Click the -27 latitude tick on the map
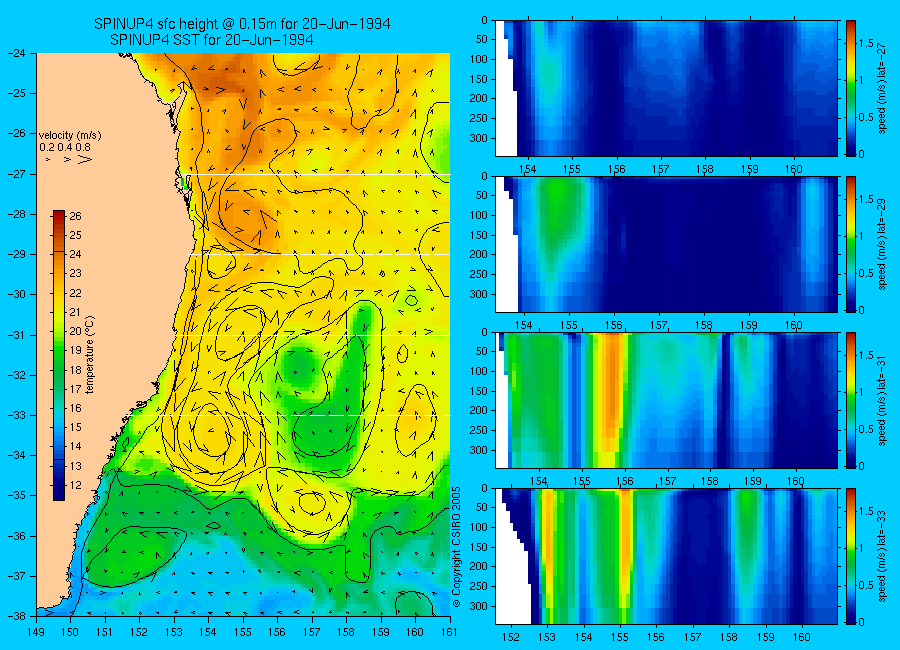Screen dimensions: 900x650 click(x=16, y=173)
